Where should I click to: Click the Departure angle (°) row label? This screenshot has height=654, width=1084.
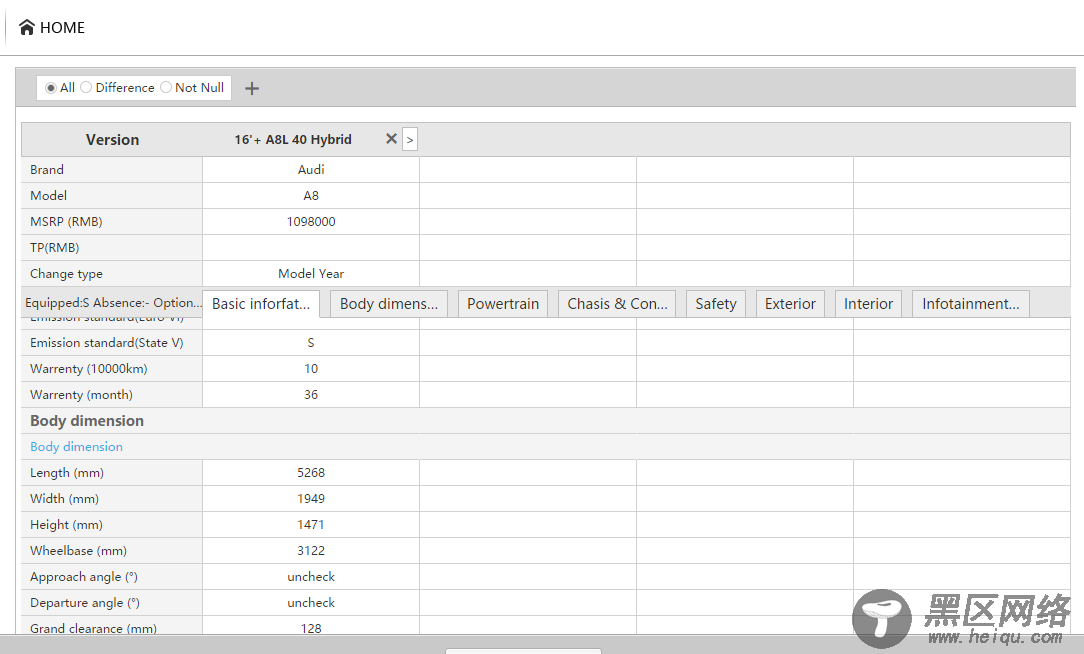pos(84,603)
